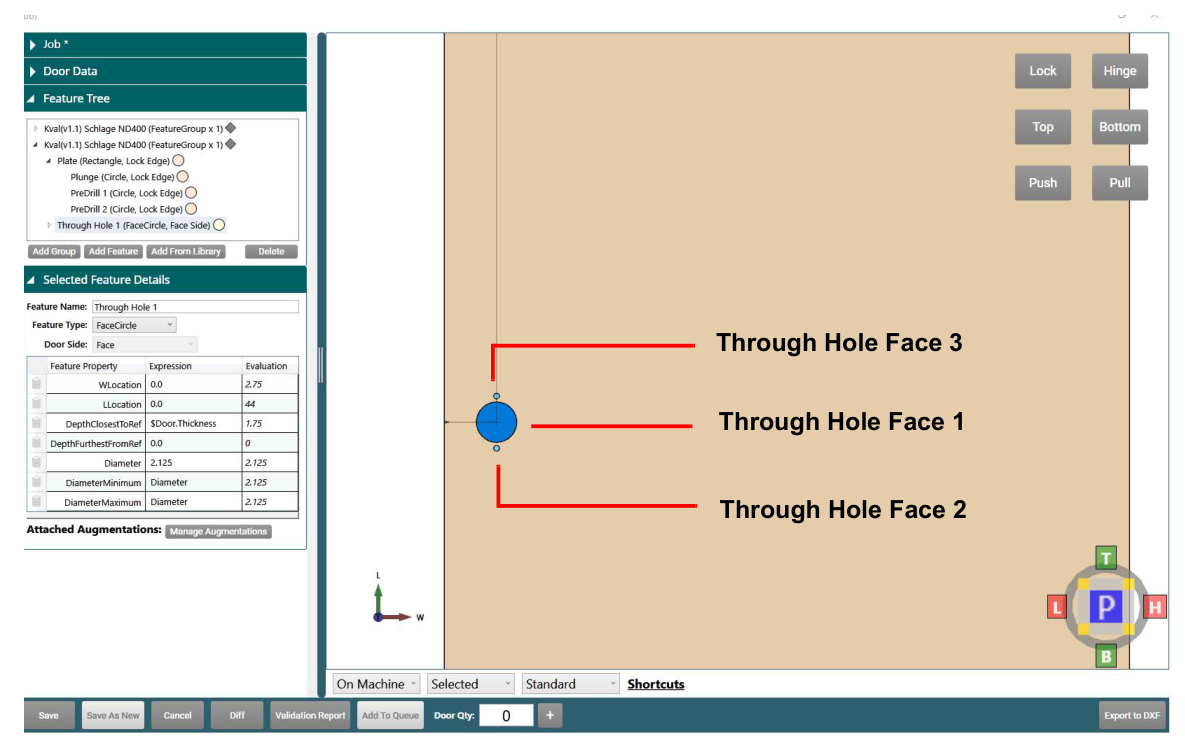The height and width of the screenshot is (750, 1185).
Task: Click the trash icon in the DepthClosestToRef row
Action: click(x=36, y=423)
